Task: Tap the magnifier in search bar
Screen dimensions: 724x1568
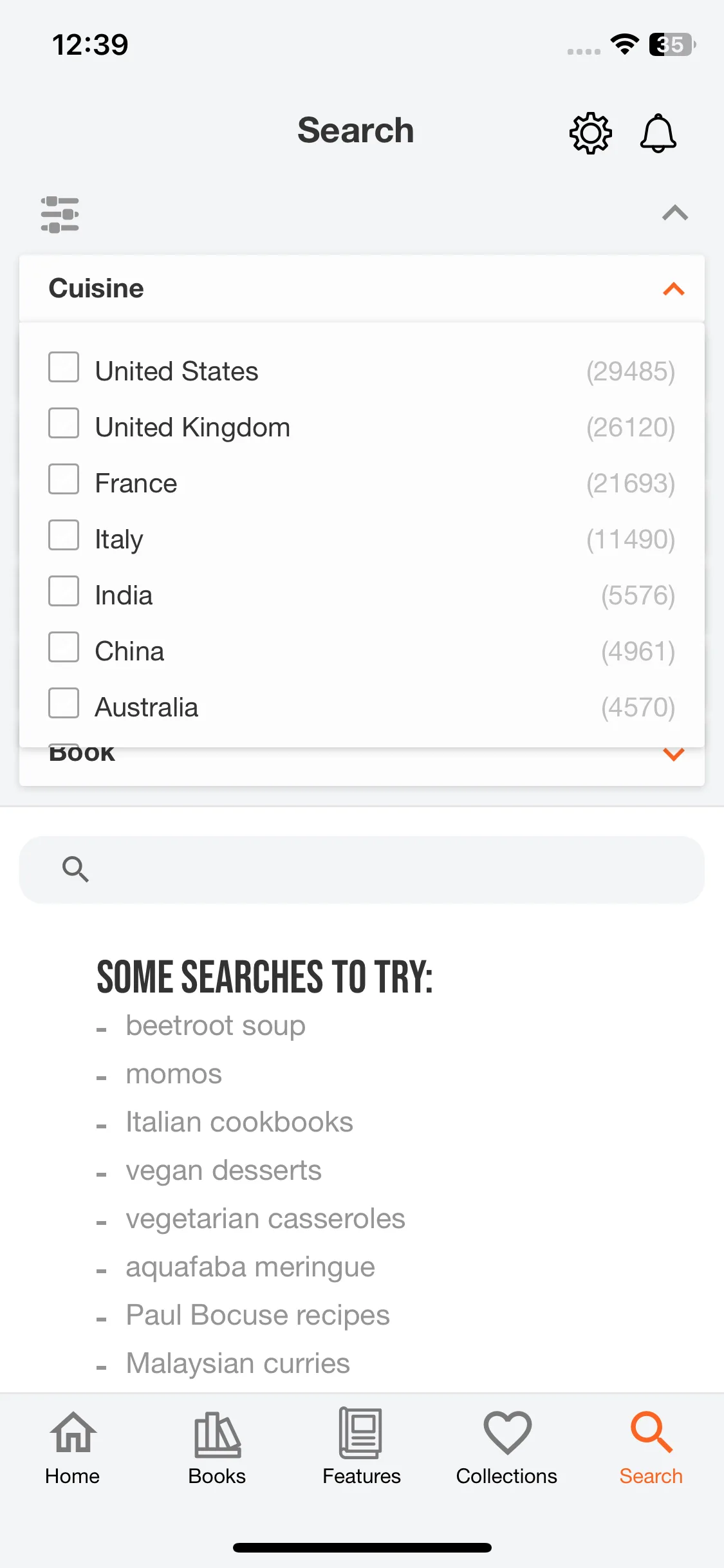Action: point(75,869)
